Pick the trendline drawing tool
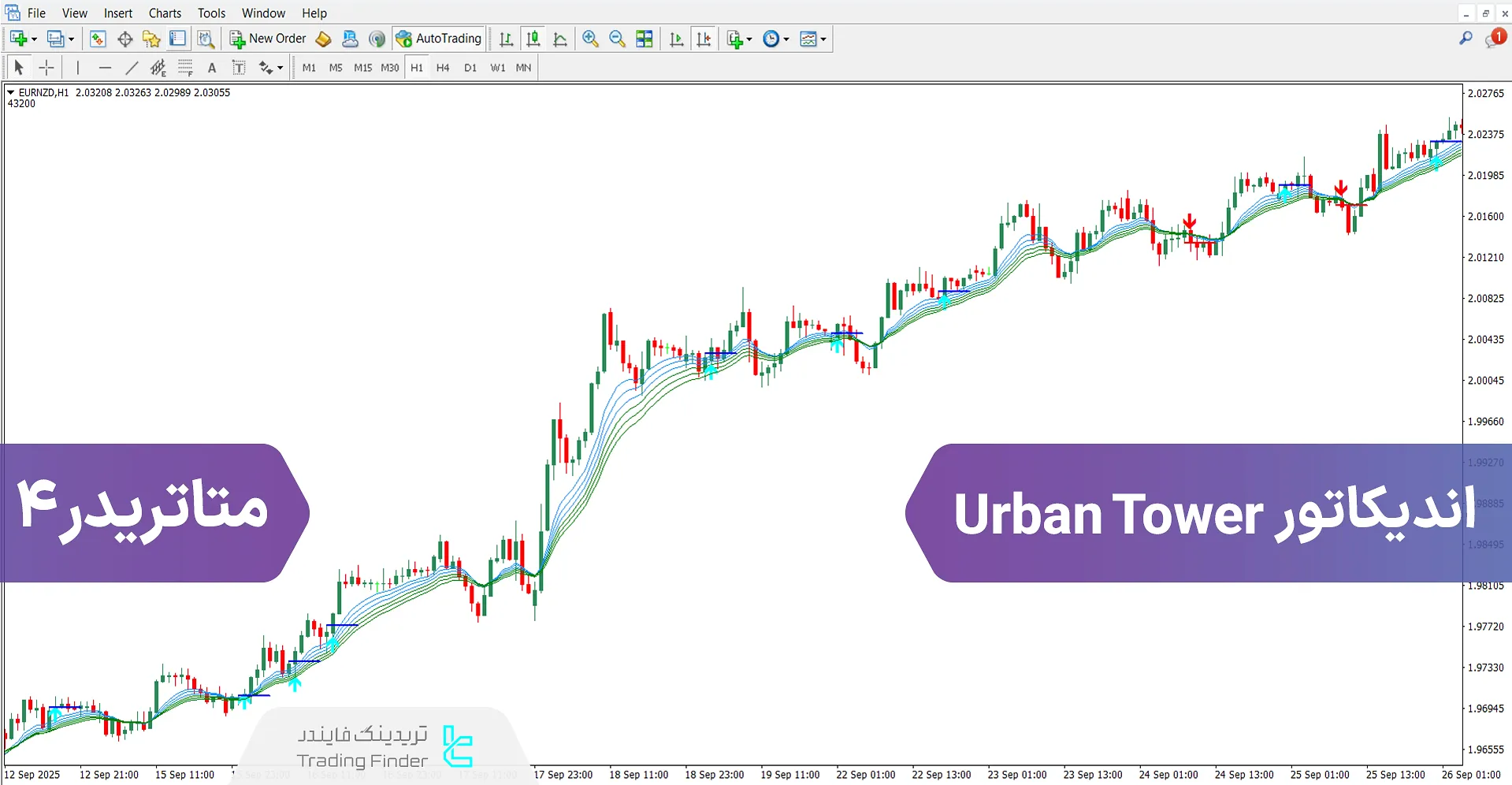 point(132,68)
